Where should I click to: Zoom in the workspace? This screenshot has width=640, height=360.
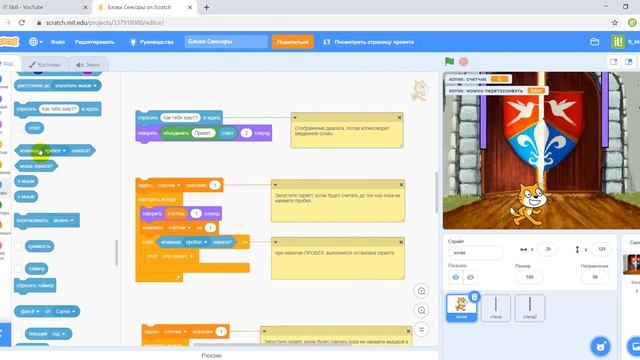tap(421, 291)
